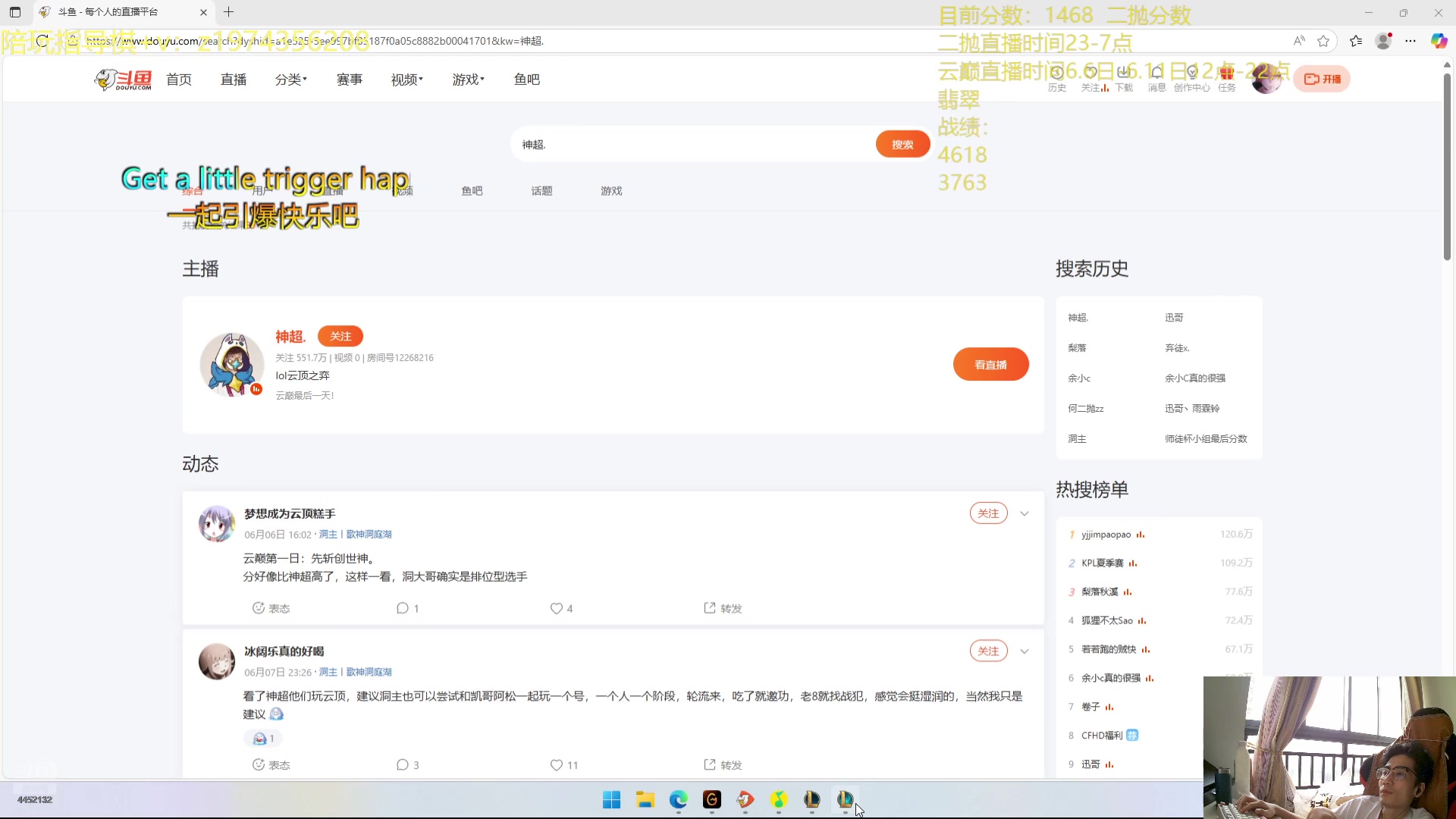Open the 鱼吧 navigation item
Viewport: 1456px width, 819px height.
527,80
